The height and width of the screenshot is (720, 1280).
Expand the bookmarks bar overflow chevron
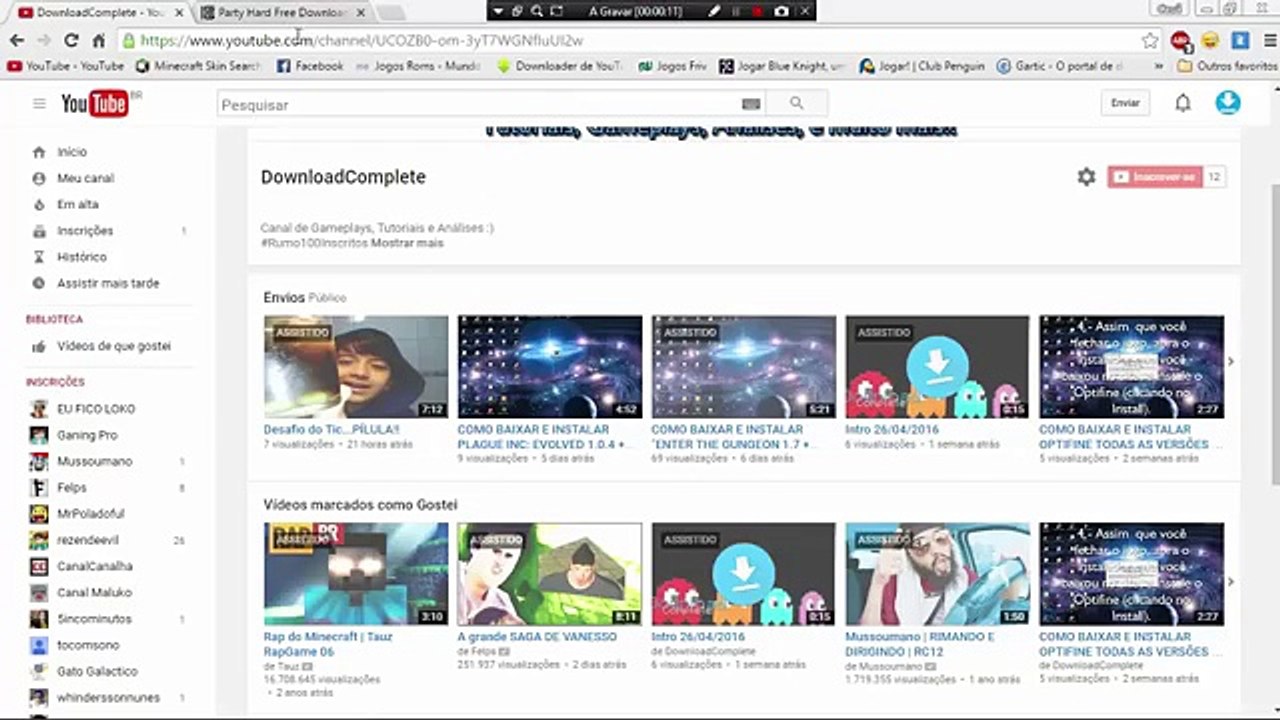pos(1159,66)
